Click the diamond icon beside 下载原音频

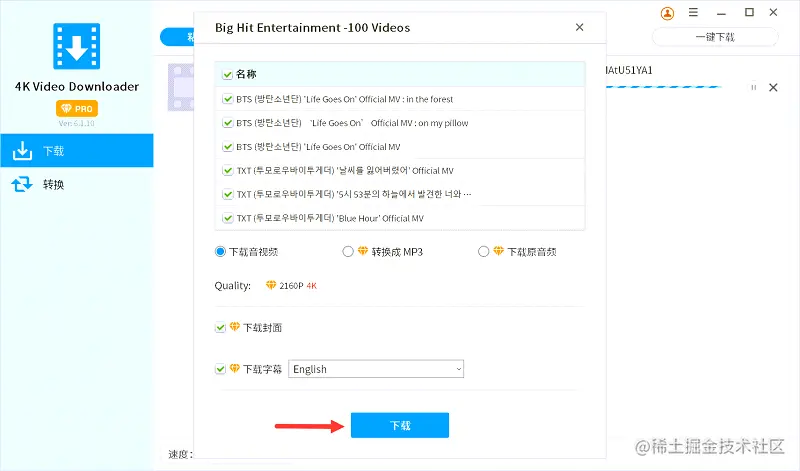[x=498, y=251]
